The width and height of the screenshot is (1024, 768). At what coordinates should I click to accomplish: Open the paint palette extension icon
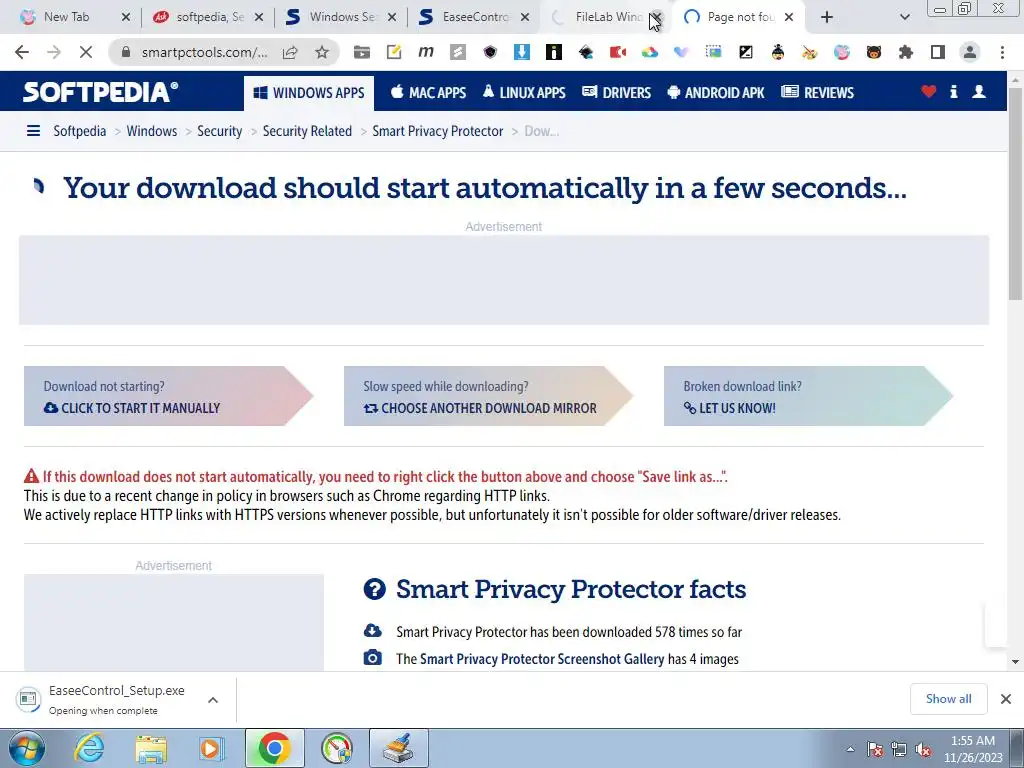(x=810, y=52)
